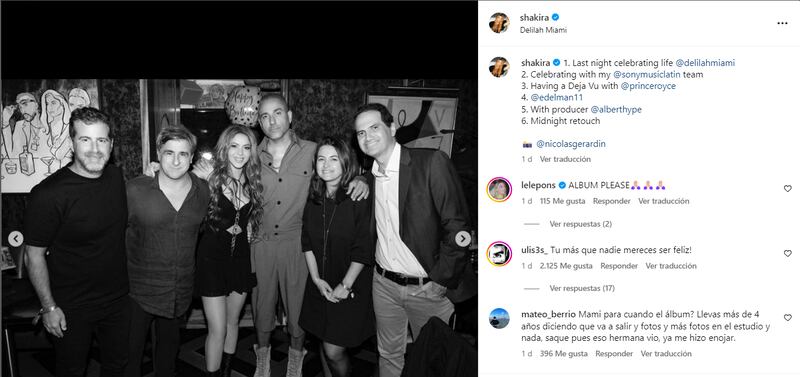Go to the next photo in carousel
The height and width of the screenshot is (377, 800).
coord(463,239)
